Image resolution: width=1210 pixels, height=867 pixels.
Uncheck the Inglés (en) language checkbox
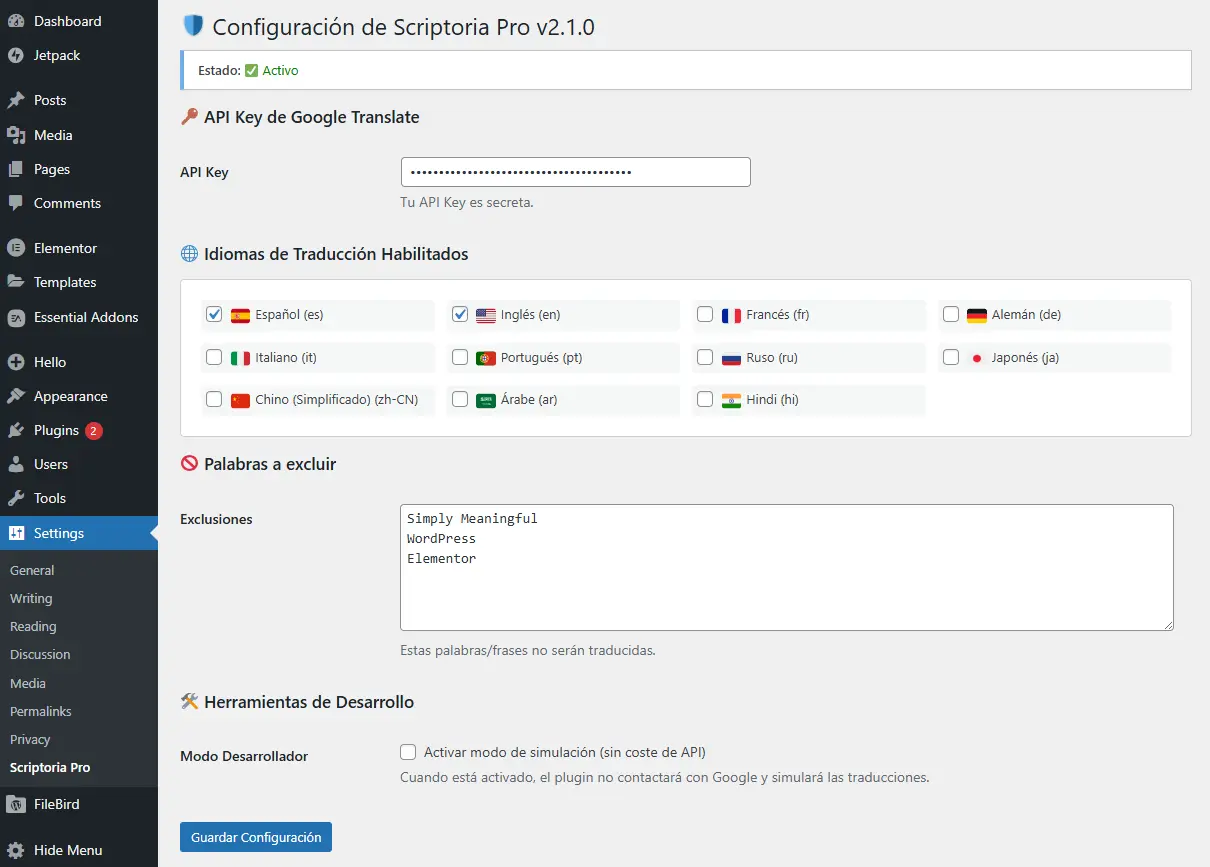coord(460,314)
